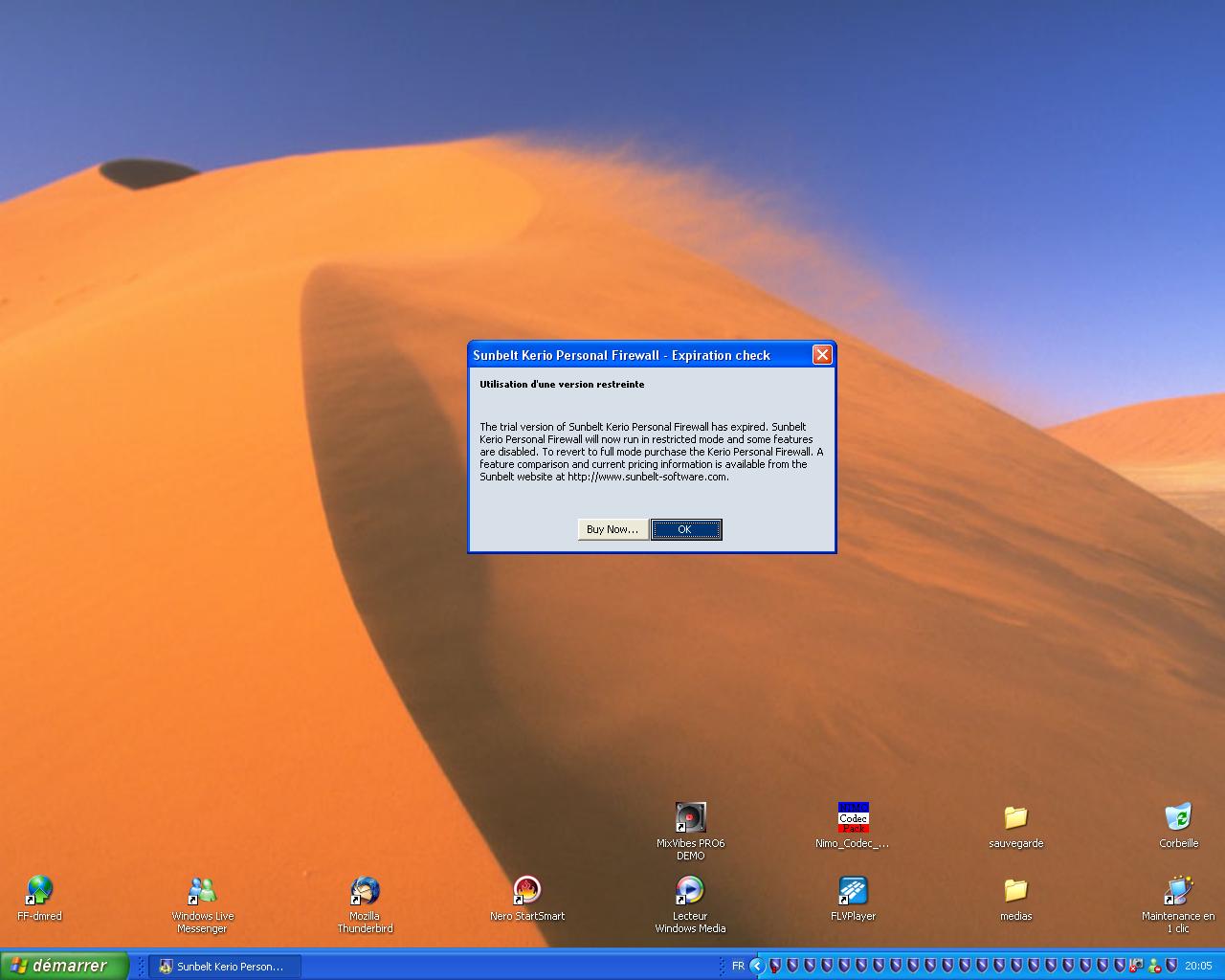Select the Lecteur Windows Media desktop icon

[x=690, y=904]
